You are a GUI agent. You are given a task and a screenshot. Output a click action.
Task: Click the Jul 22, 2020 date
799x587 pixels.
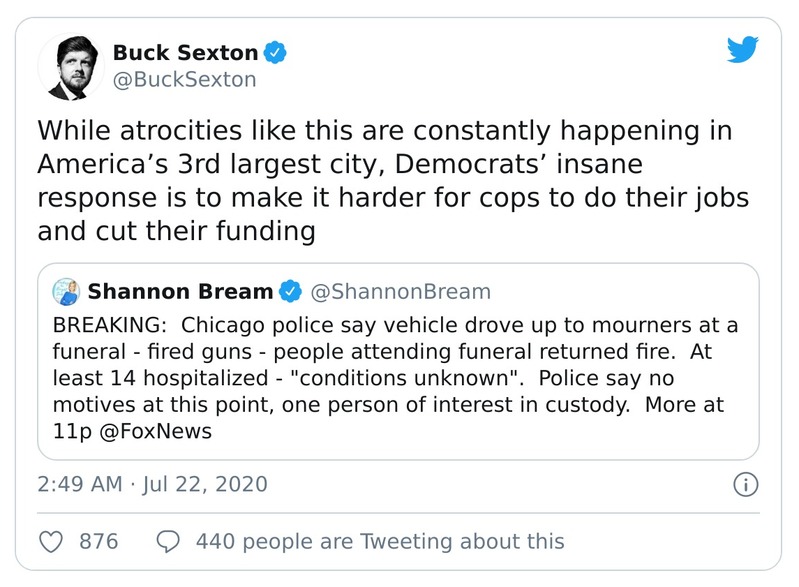(x=205, y=485)
